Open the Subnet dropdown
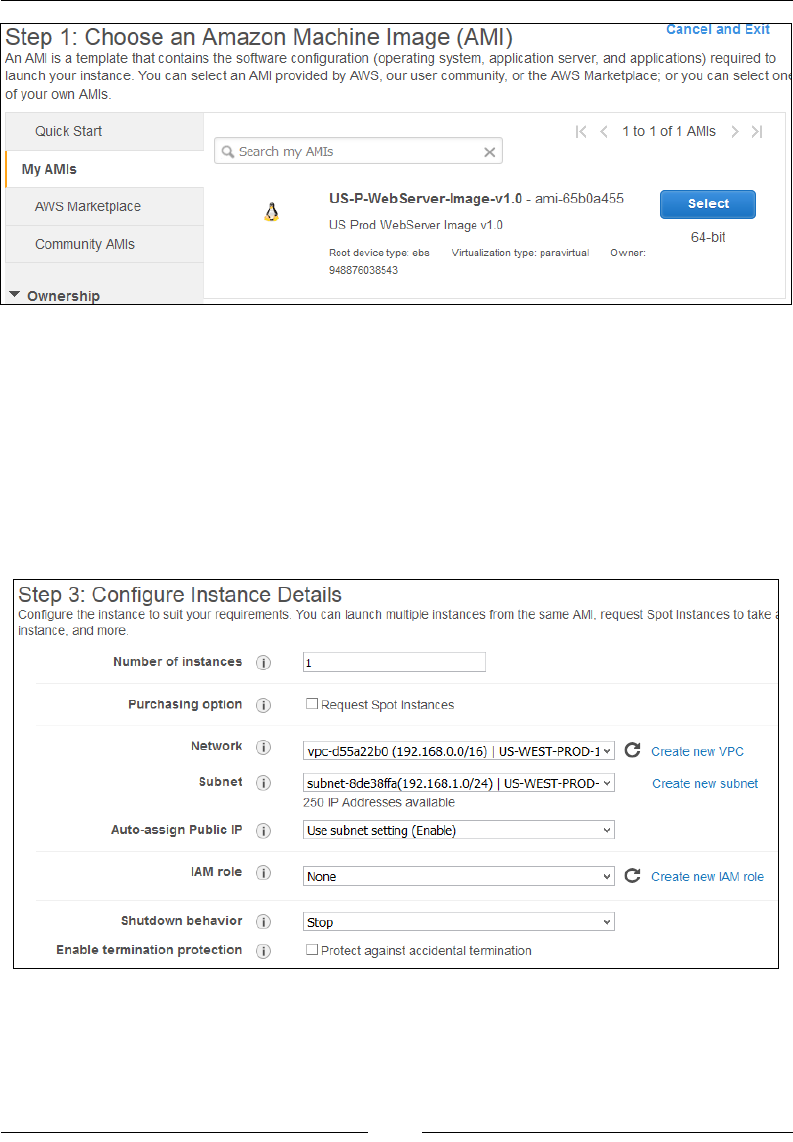793x1142 pixels. (x=459, y=783)
